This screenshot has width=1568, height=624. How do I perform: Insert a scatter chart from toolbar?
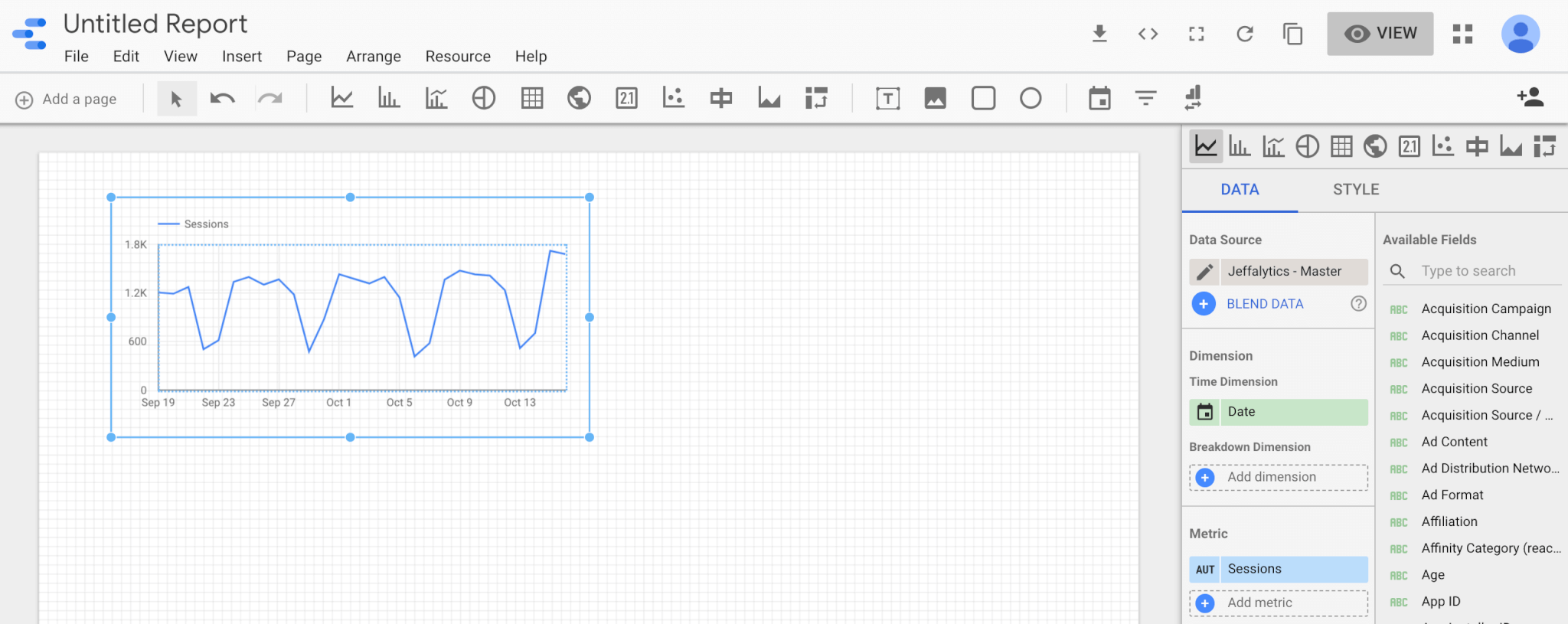point(674,98)
